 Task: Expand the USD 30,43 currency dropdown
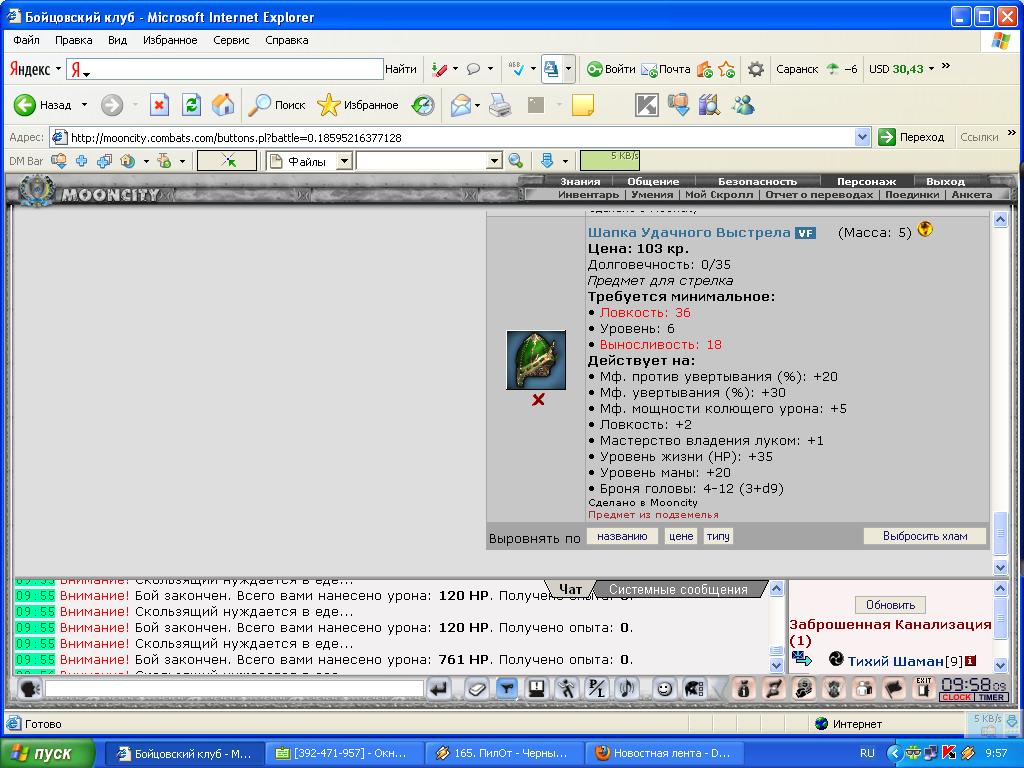click(931, 69)
